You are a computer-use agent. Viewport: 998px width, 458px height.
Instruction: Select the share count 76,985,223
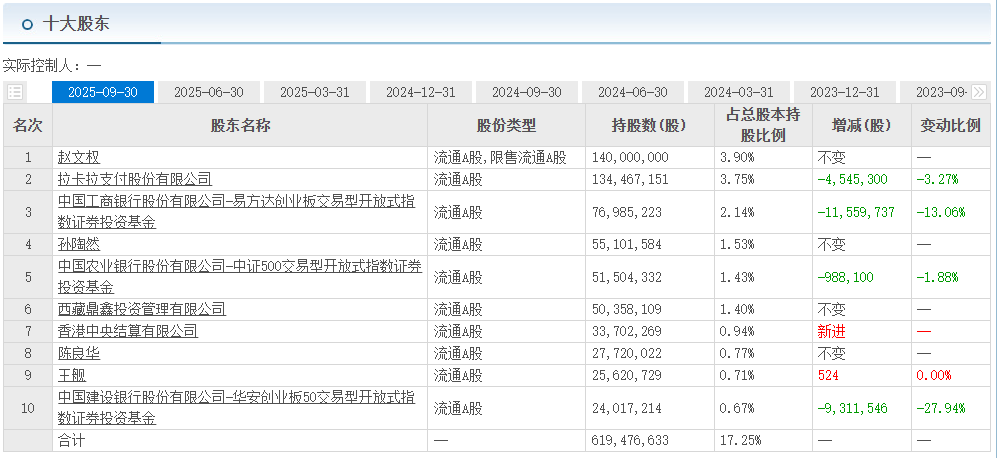(627, 212)
